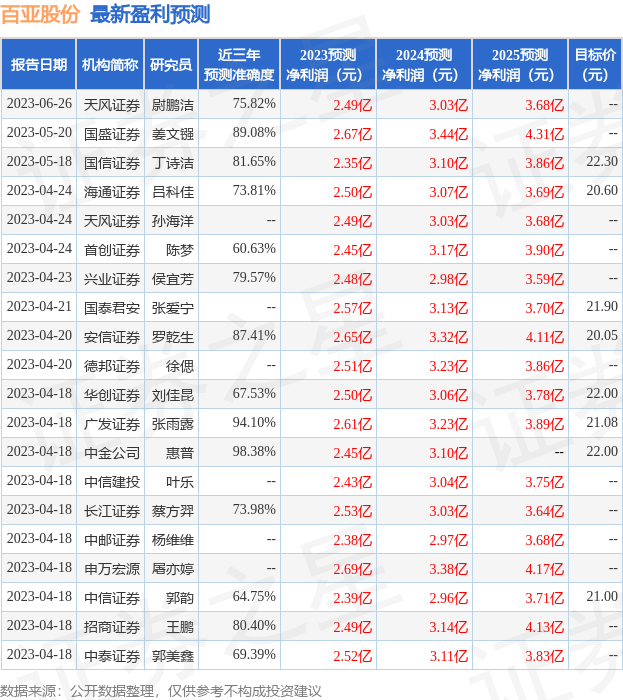Click institution 中信证券
The width and height of the screenshot is (623, 700).
112,599
